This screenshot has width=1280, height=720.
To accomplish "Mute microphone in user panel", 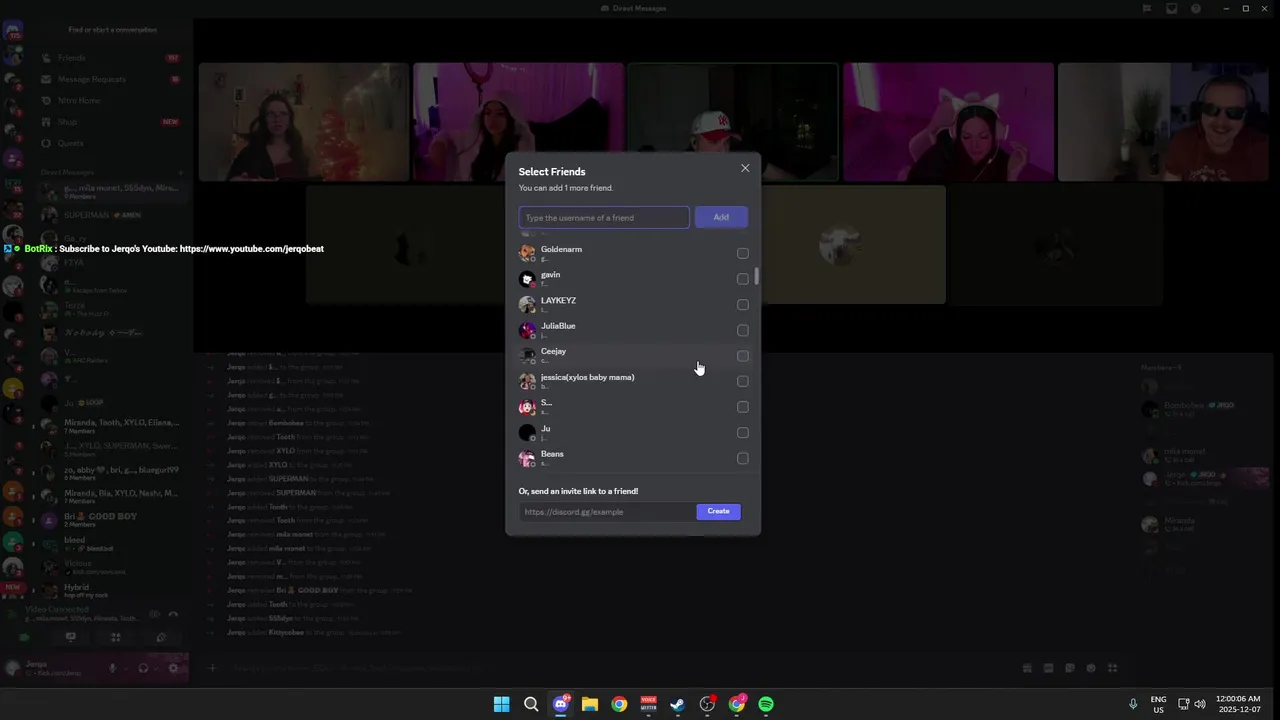I will [x=112, y=668].
